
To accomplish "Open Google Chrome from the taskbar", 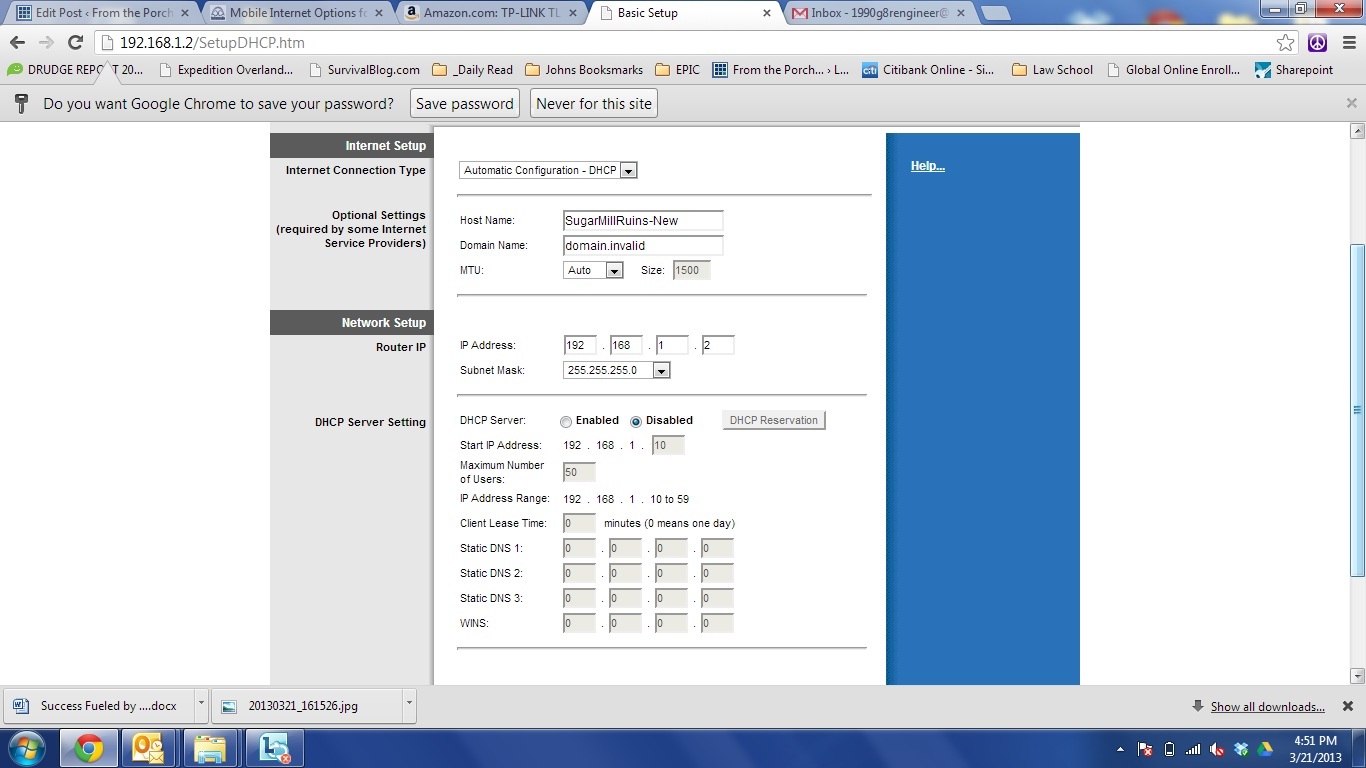I will [89, 748].
